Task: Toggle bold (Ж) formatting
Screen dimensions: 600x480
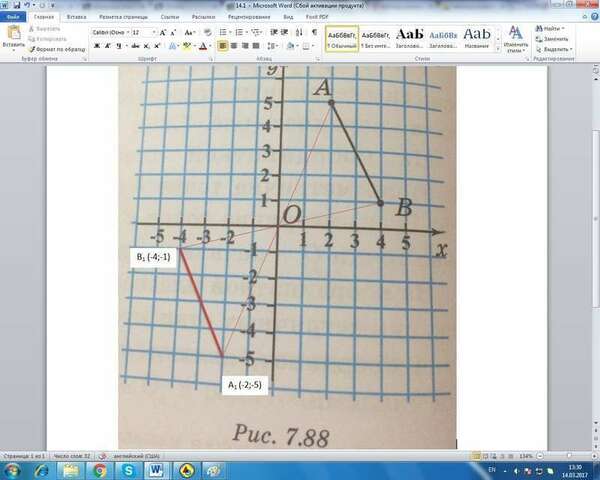Action: (x=97, y=46)
